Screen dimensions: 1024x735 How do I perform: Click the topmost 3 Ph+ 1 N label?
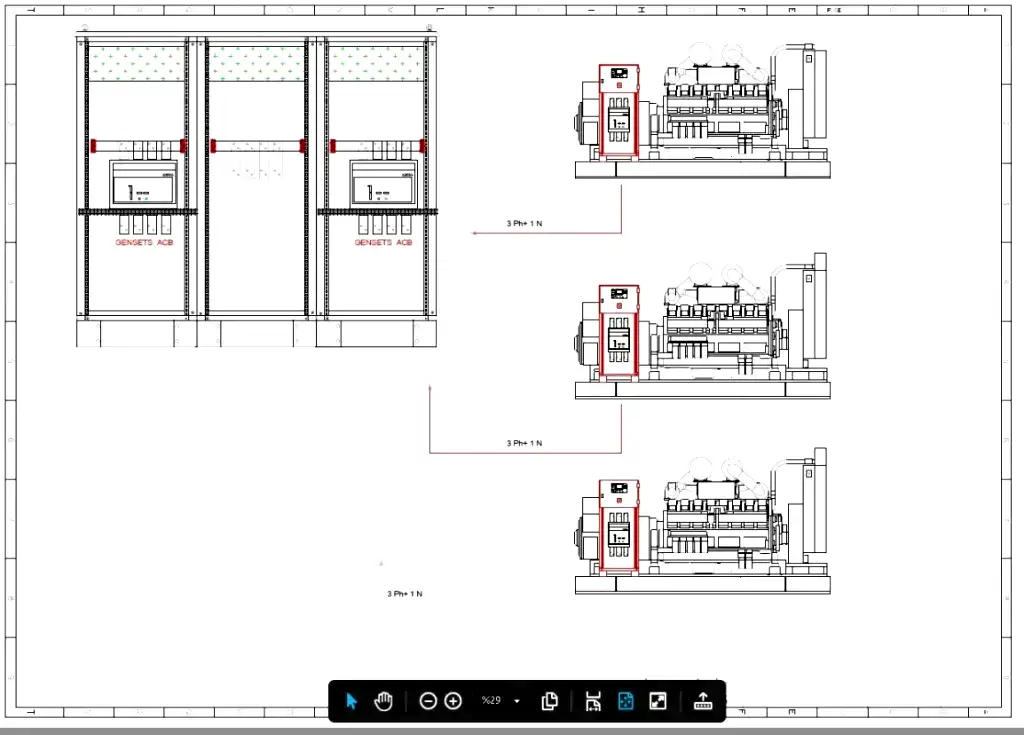(524, 223)
